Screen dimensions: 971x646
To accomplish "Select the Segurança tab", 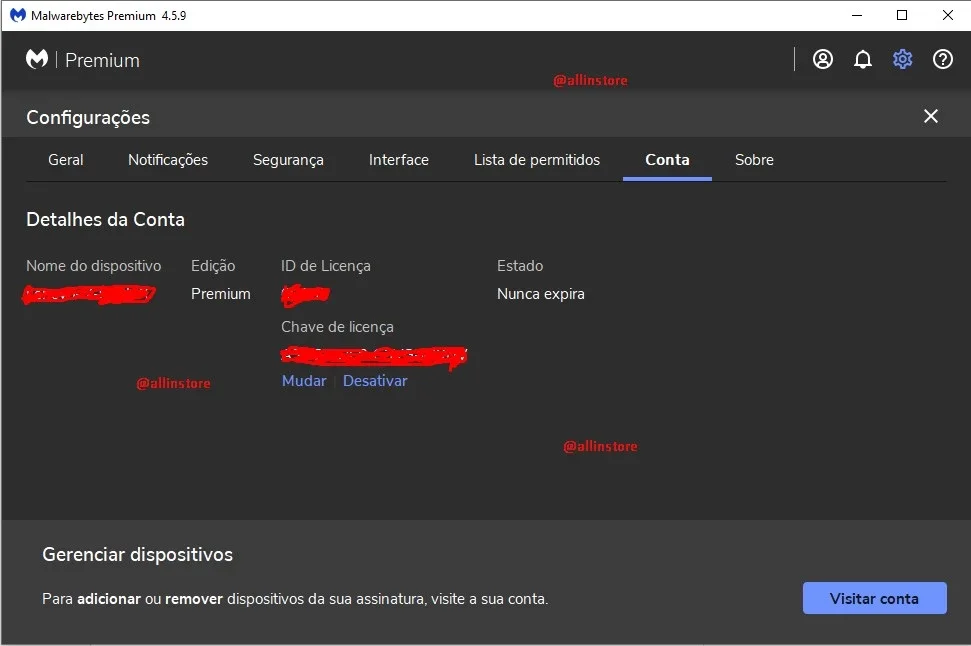I will tap(288, 160).
